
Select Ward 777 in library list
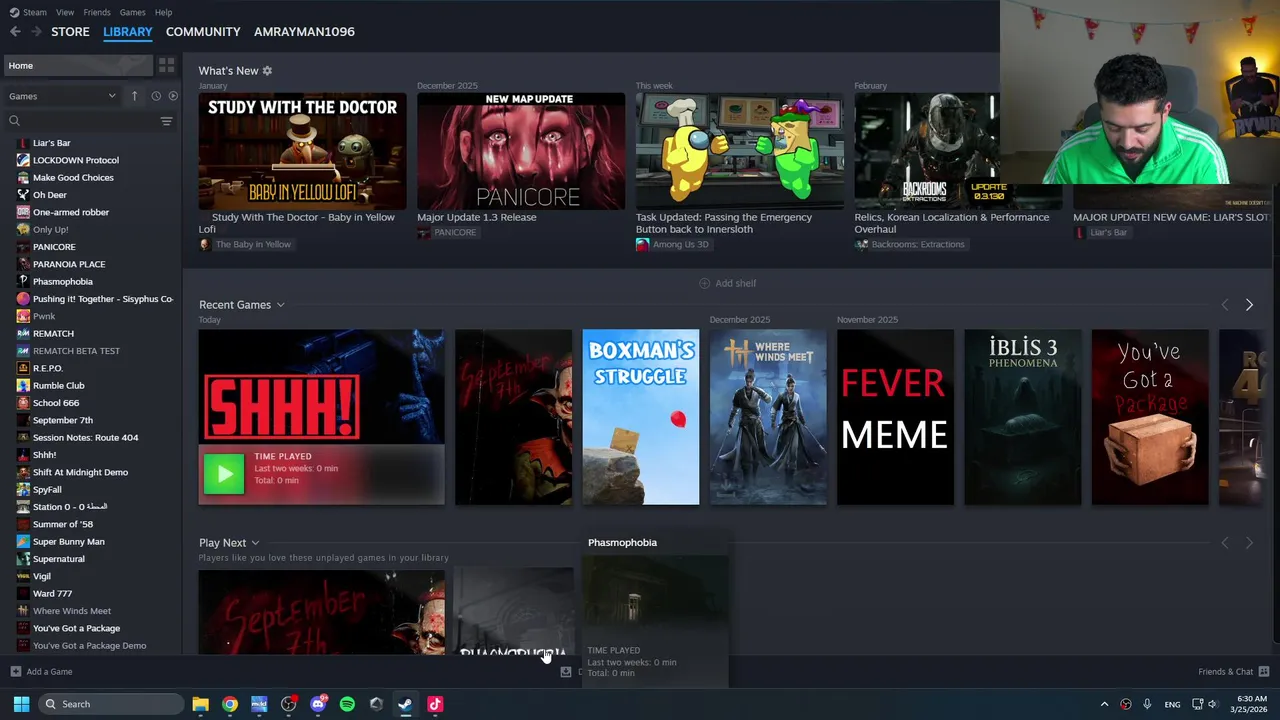pos(52,594)
